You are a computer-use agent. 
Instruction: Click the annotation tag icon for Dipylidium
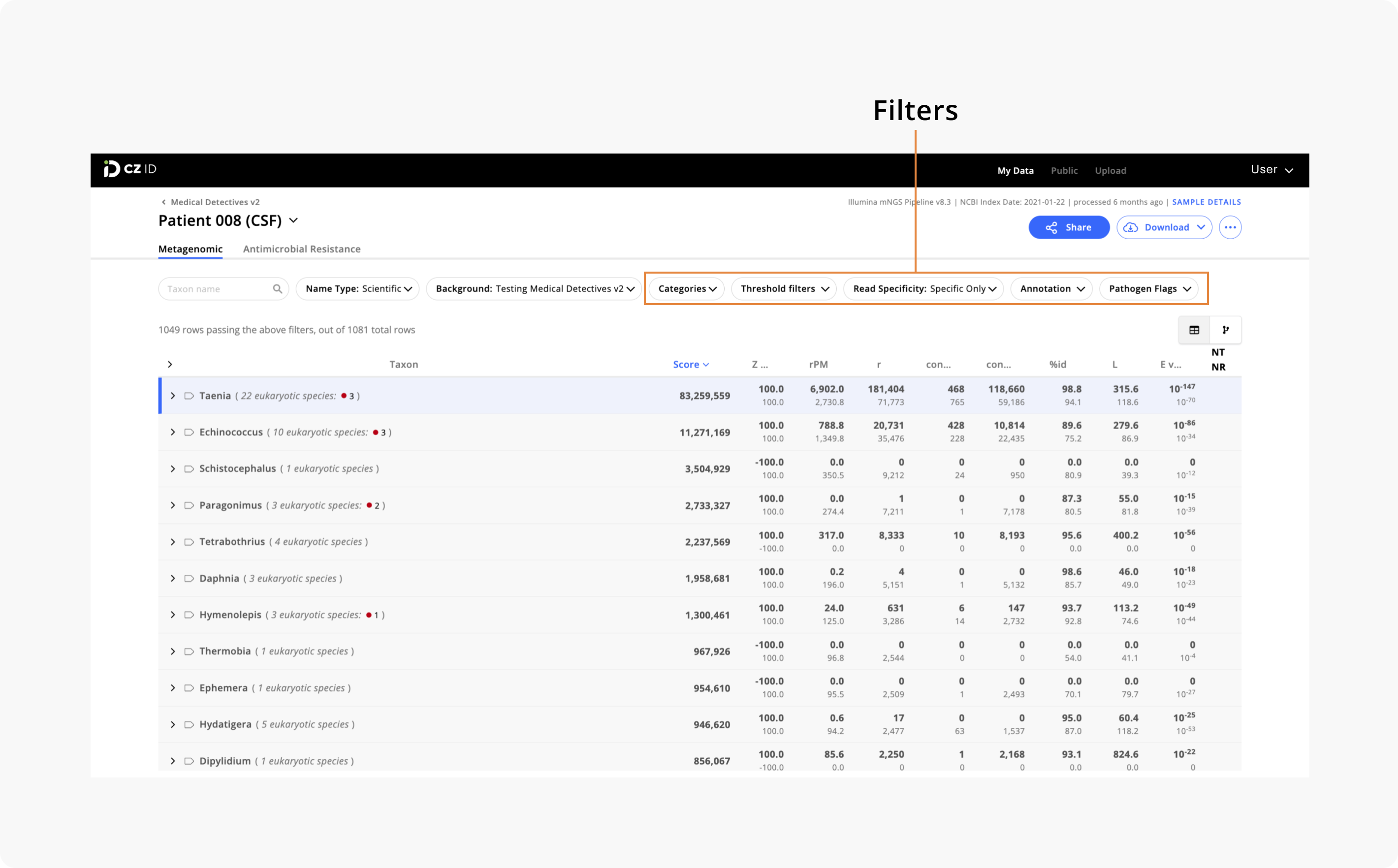(x=189, y=761)
